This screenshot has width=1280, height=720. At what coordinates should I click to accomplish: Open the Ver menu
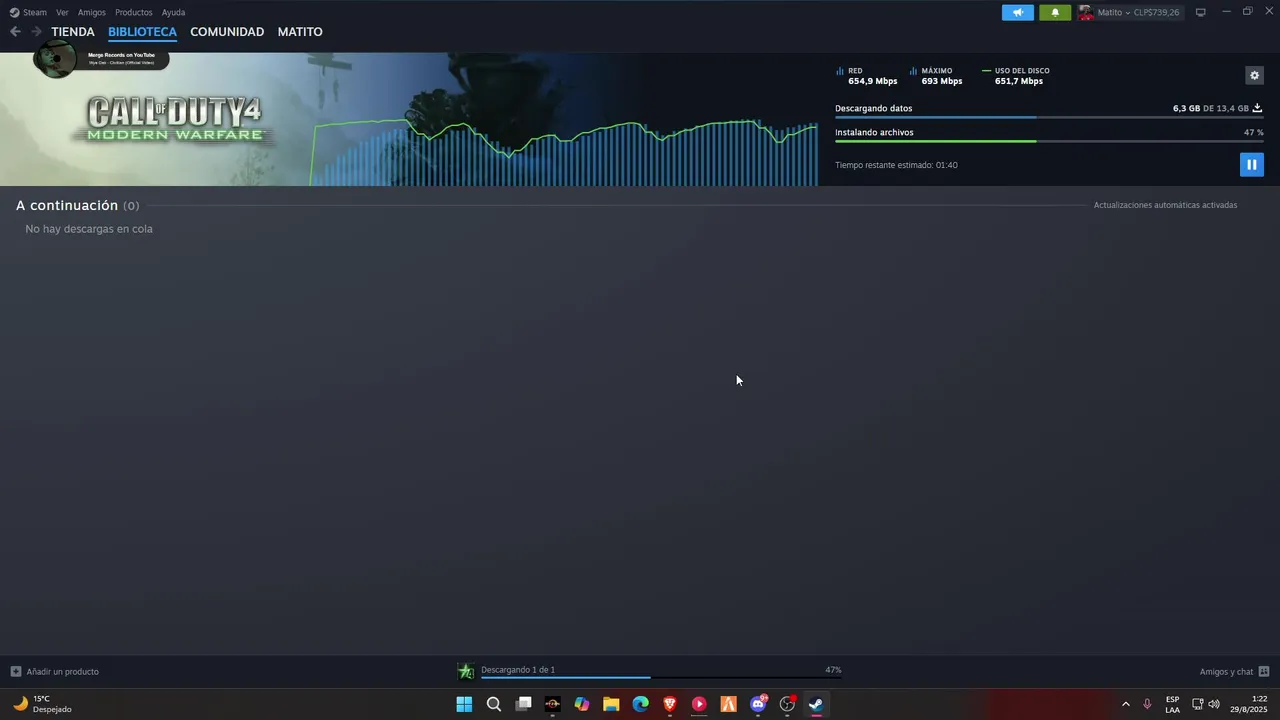(62, 12)
